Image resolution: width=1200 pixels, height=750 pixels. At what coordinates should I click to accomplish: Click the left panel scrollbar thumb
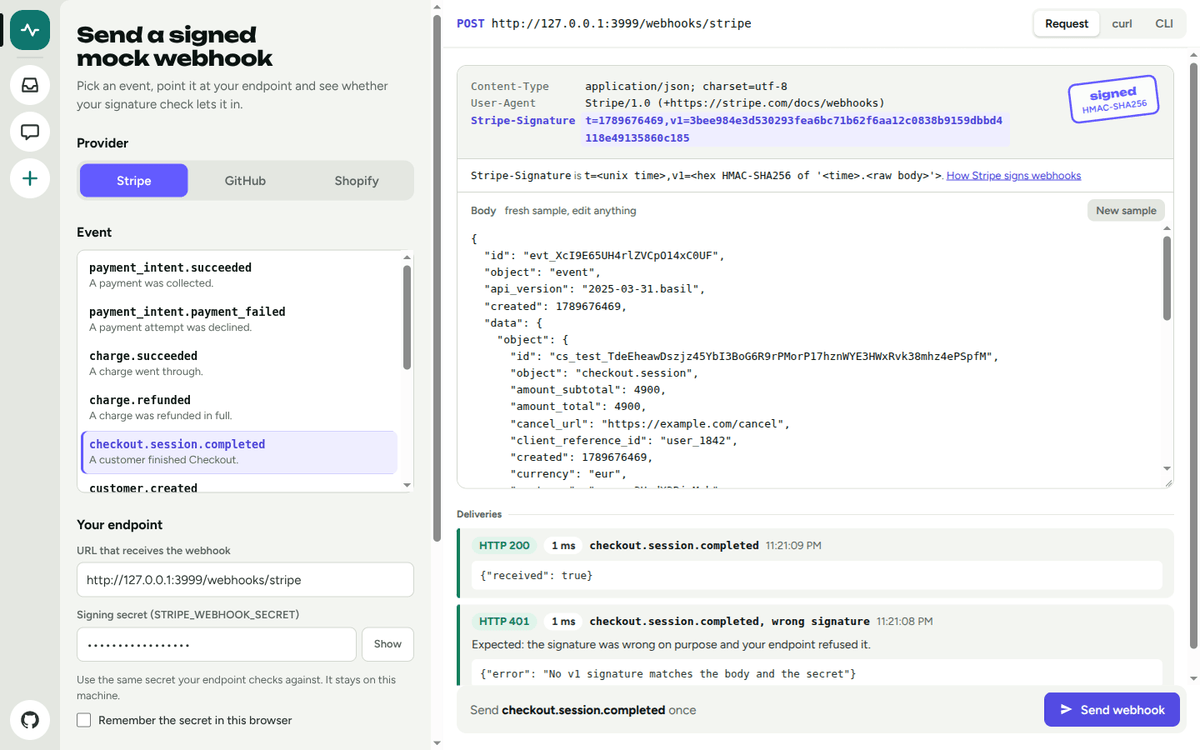[436, 277]
